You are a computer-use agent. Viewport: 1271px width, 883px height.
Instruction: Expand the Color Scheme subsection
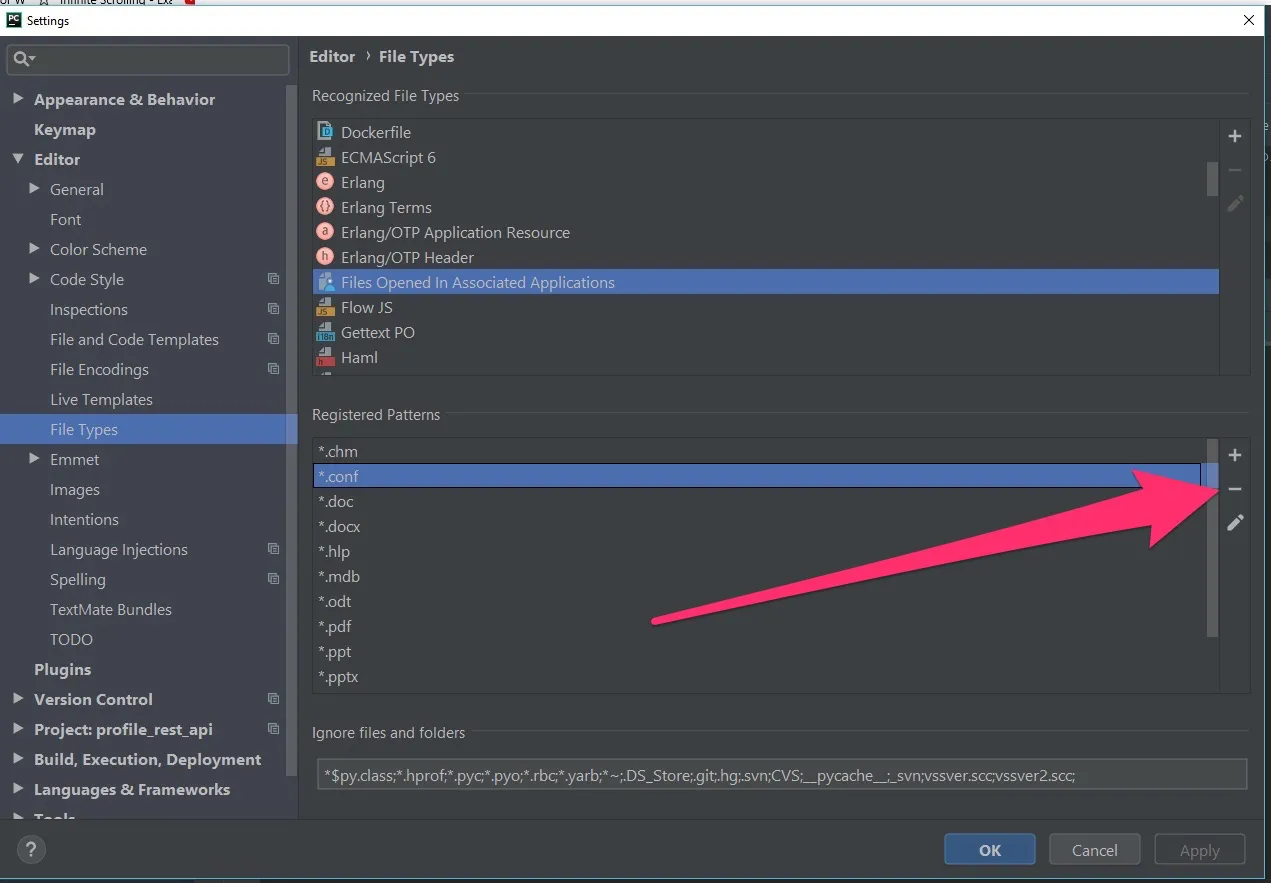click(35, 249)
